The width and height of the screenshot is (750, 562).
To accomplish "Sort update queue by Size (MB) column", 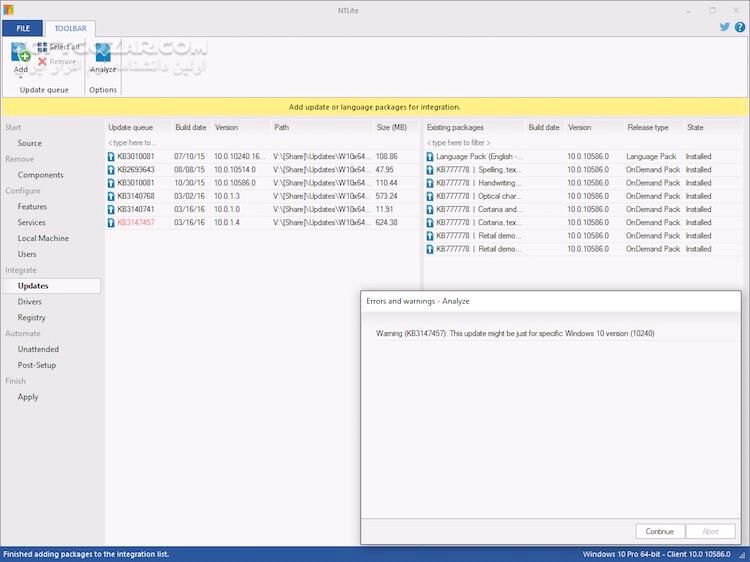I will (391, 128).
